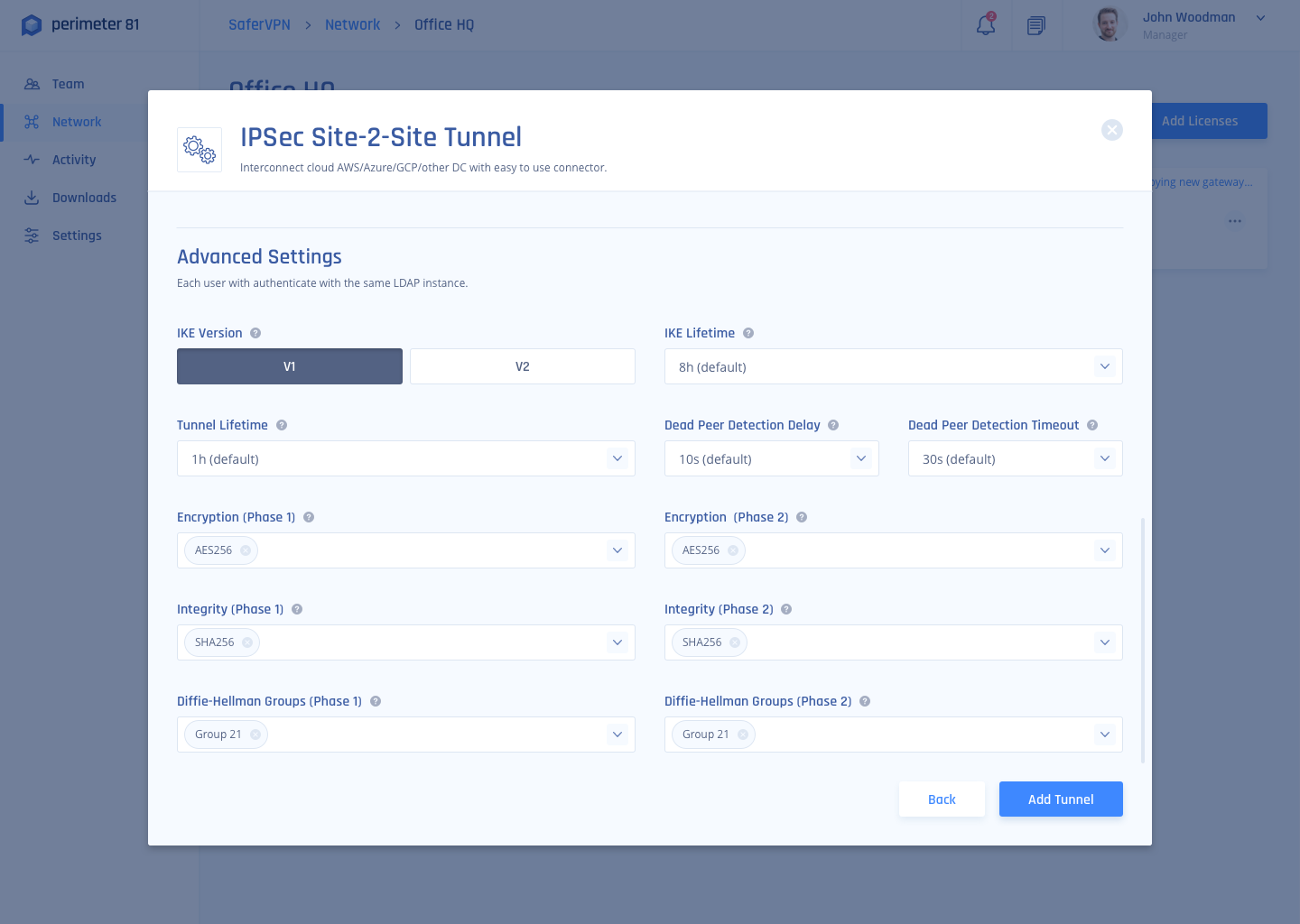Remove AES256 tag from Encryption Phase 1
The image size is (1300, 924).
pyautogui.click(x=246, y=550)
